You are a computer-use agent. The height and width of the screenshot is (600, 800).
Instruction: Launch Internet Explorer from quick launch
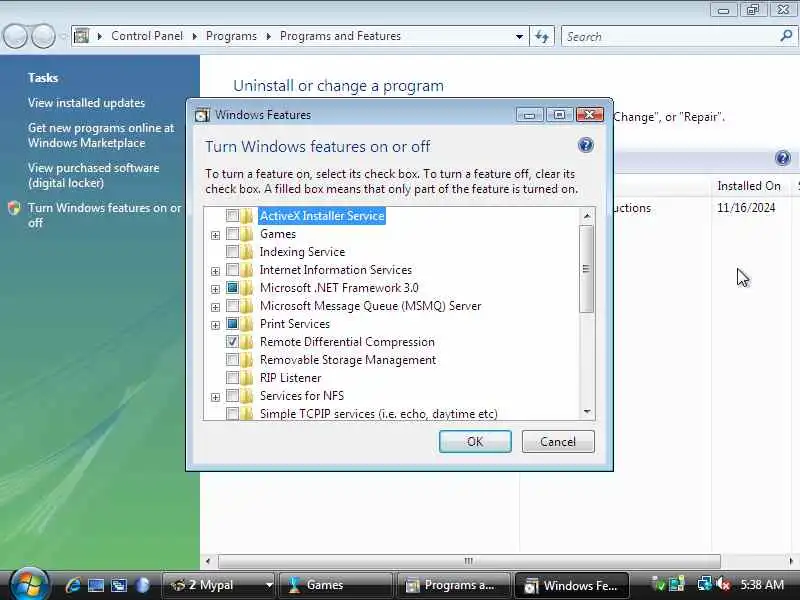point(72,585)
